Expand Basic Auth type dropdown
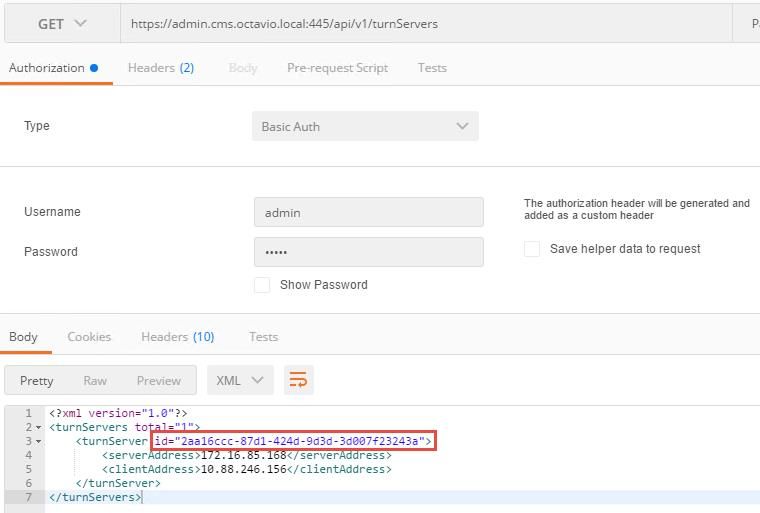The height and width of the screenshot is (513, 760). click(x=365, y=127)
